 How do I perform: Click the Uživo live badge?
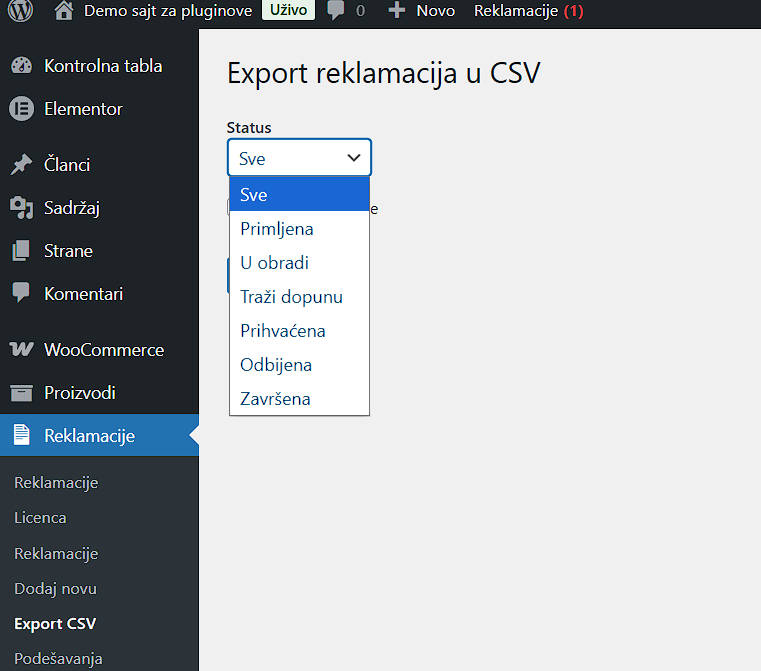(288, 11)
